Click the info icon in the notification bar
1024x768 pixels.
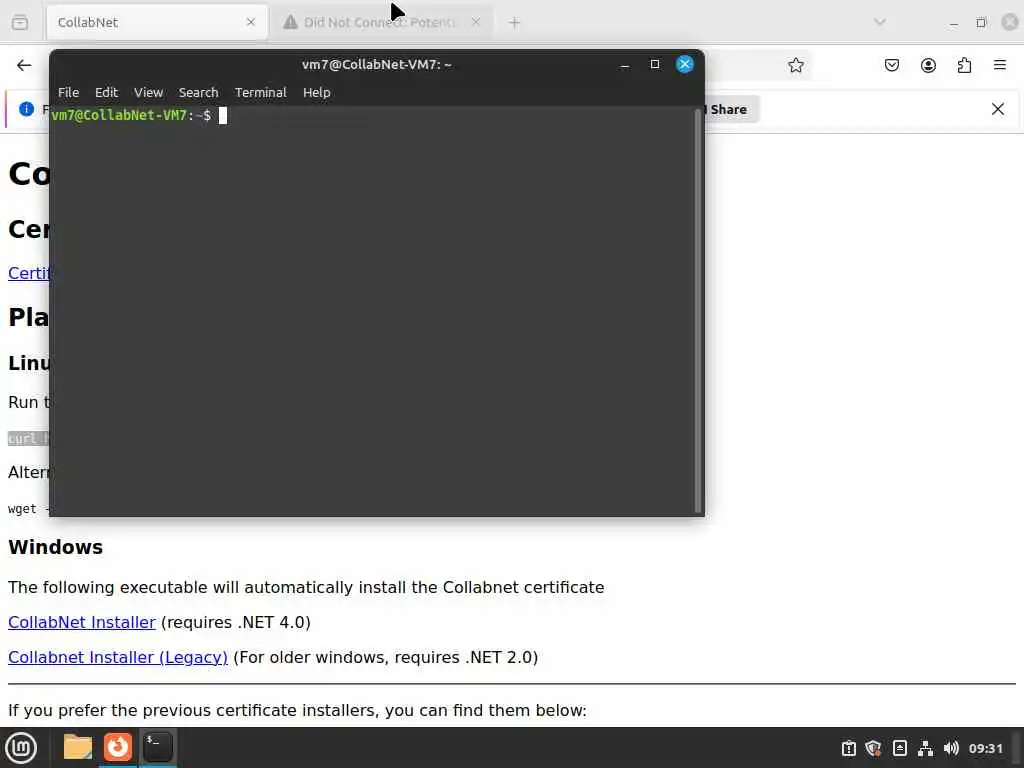click(26, 109)
